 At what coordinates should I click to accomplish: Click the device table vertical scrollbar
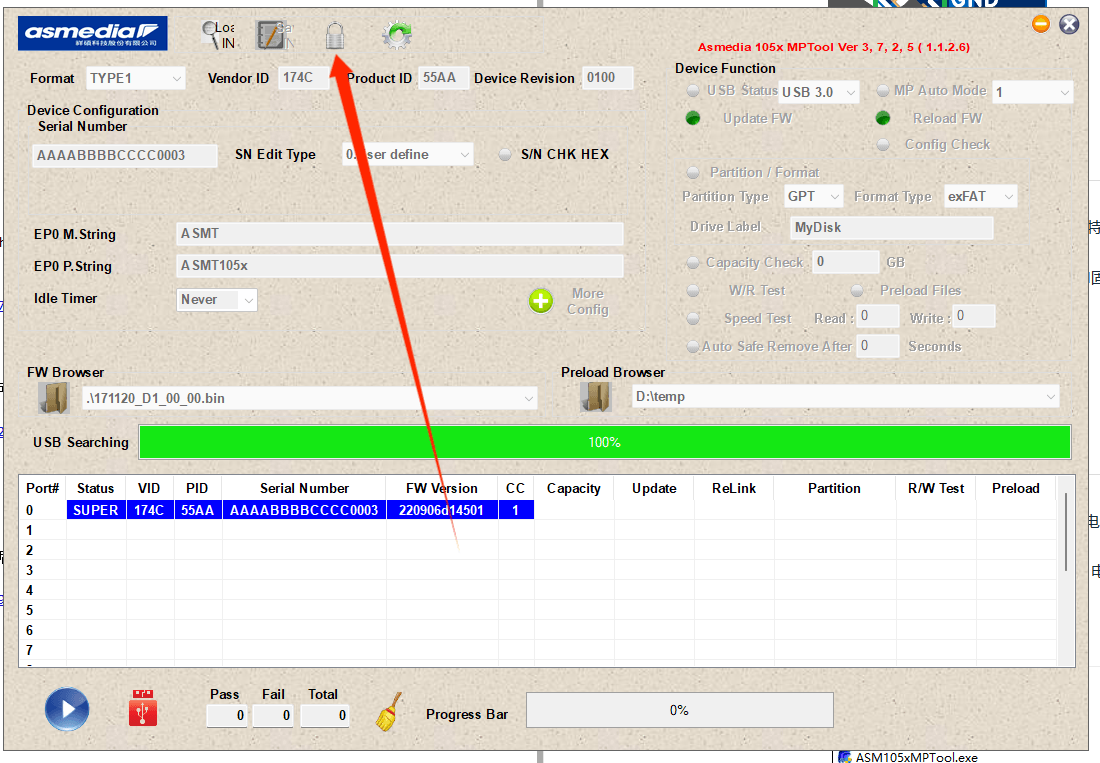pyautogui.click(x=1066, y=531)
